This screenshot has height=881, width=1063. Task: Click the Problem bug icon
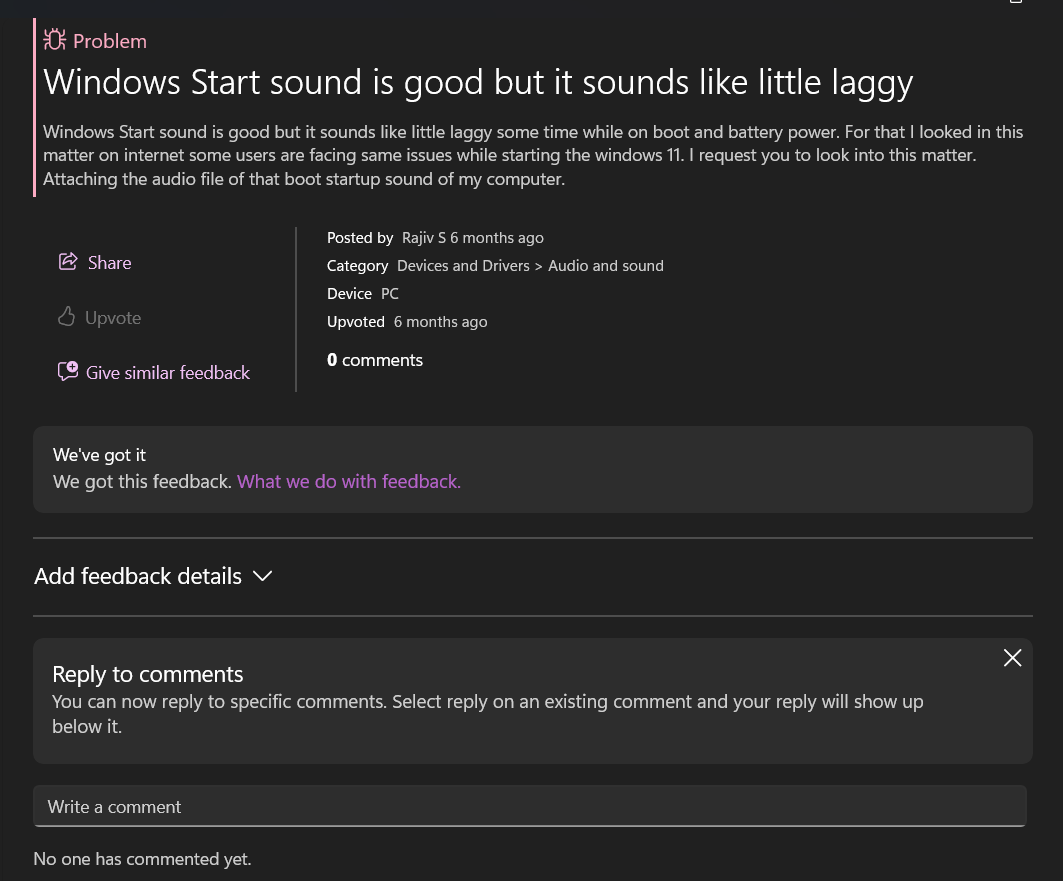[55, 39]
